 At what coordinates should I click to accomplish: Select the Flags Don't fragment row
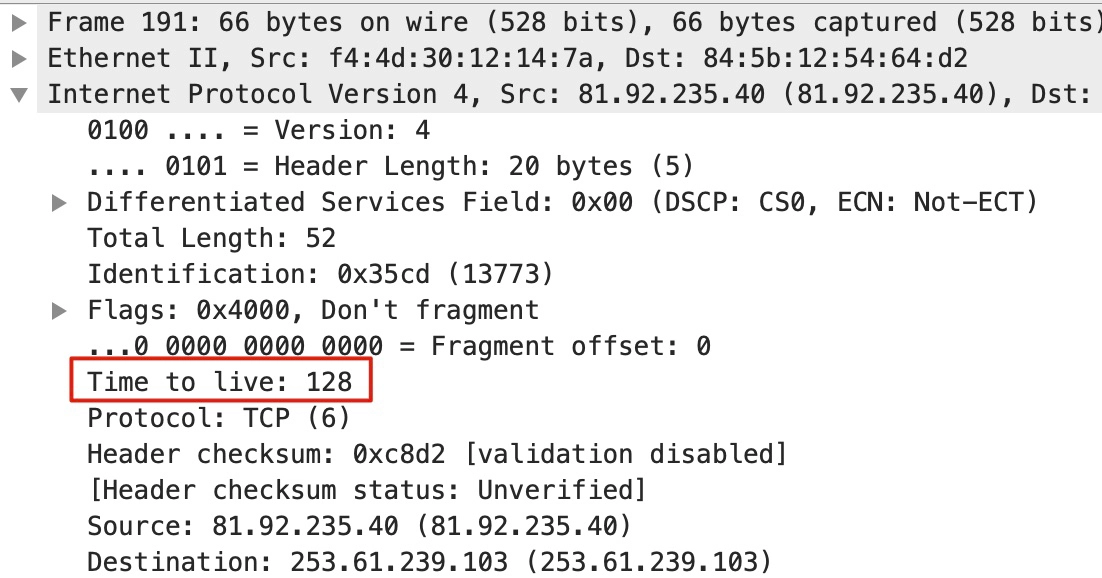point(313,310)
